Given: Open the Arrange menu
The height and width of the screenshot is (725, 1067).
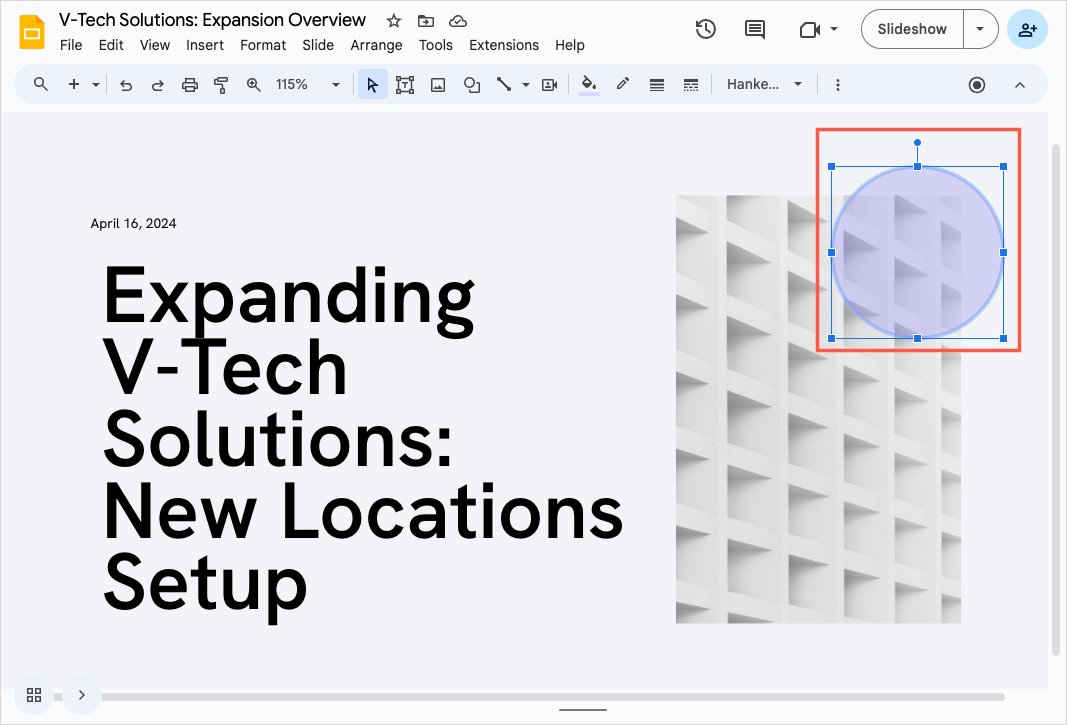Looking at the screenshot, I should (376, 45).
